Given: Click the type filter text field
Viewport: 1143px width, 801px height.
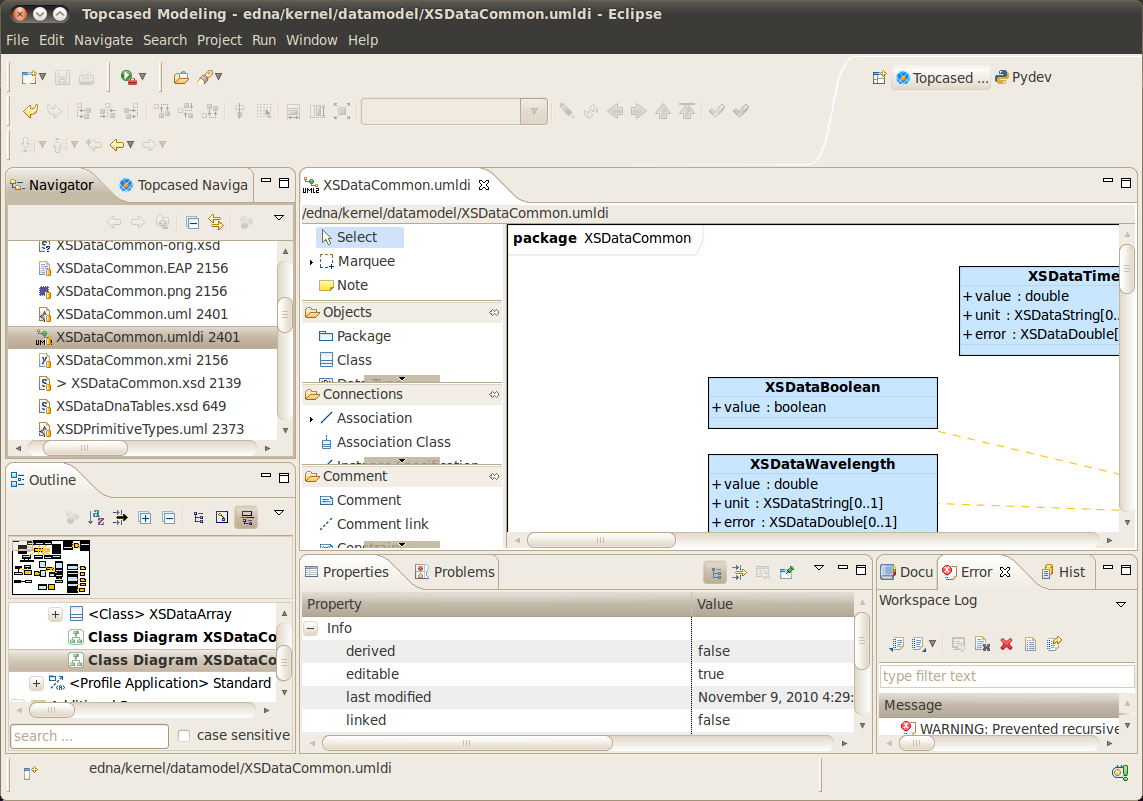Looking at the screenshot, I should pos(1006,676).
